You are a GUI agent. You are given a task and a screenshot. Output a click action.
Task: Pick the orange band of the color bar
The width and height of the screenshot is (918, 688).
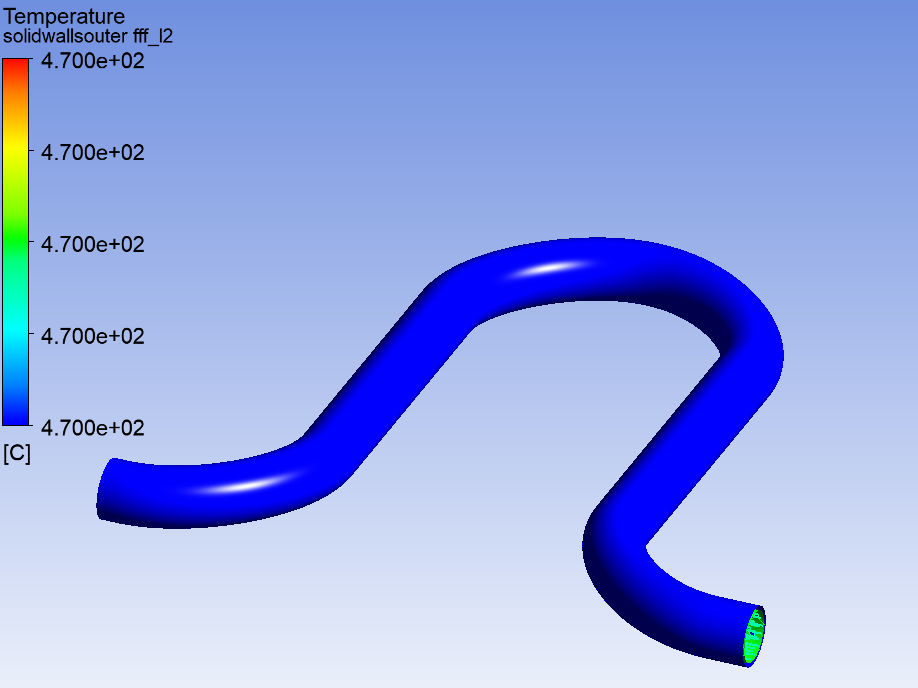click(16, 108)
